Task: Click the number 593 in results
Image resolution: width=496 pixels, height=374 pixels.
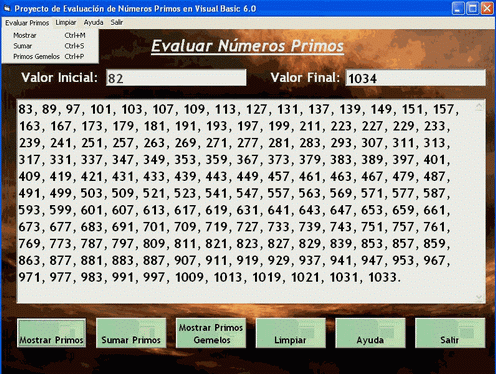Action: (29, 210)
